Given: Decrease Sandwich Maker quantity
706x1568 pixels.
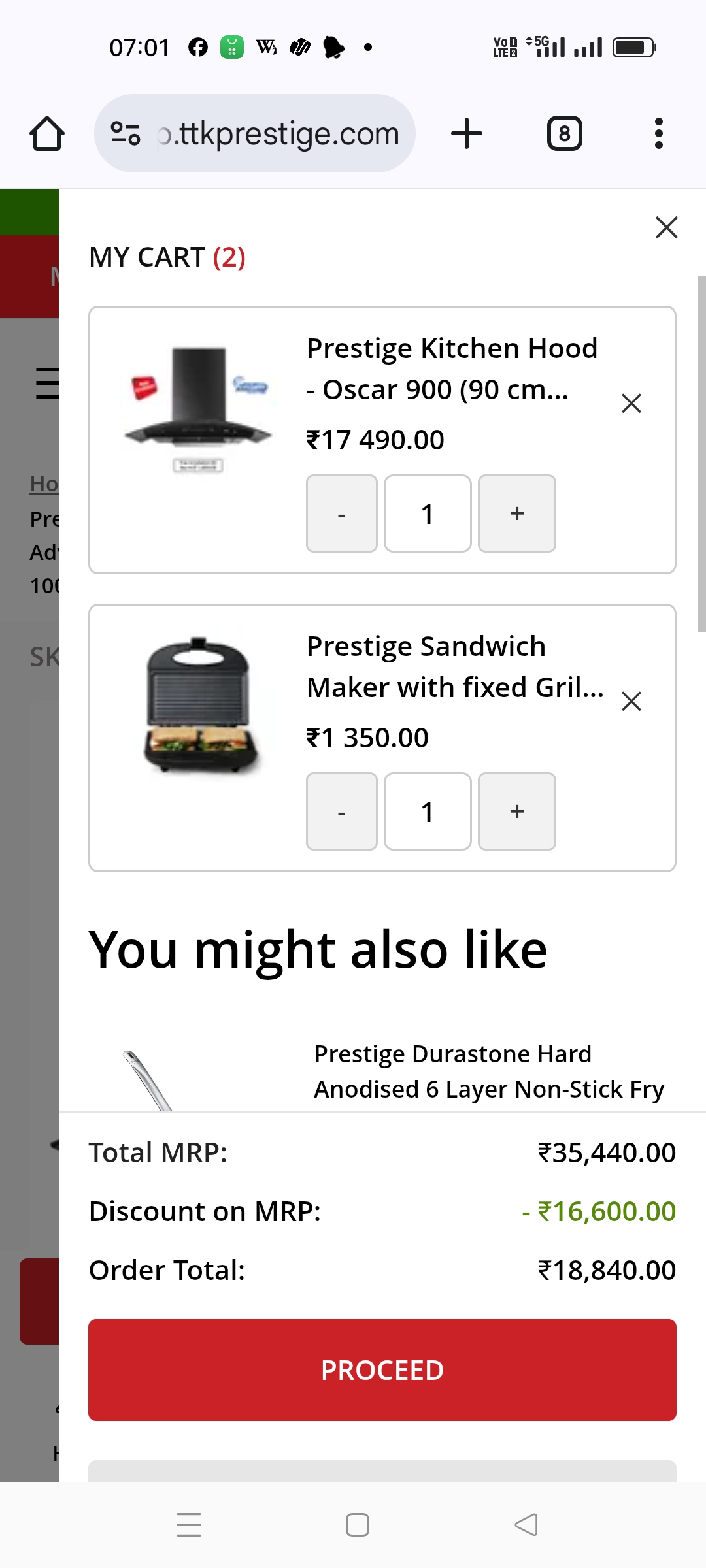Looking at the screenshot, I should pos(341,811).
